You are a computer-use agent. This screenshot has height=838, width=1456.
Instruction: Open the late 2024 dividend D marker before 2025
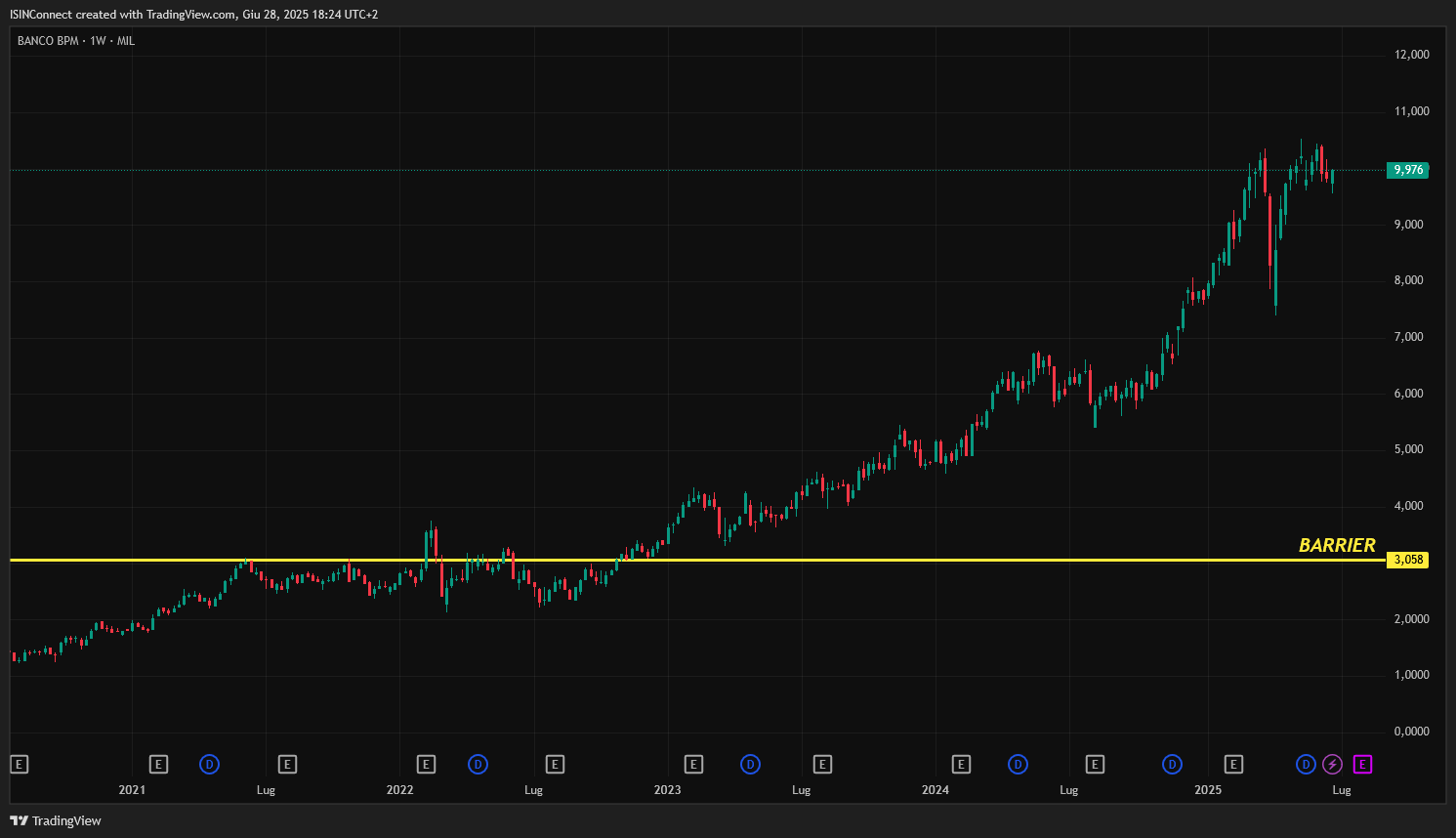pos(1172,765)
